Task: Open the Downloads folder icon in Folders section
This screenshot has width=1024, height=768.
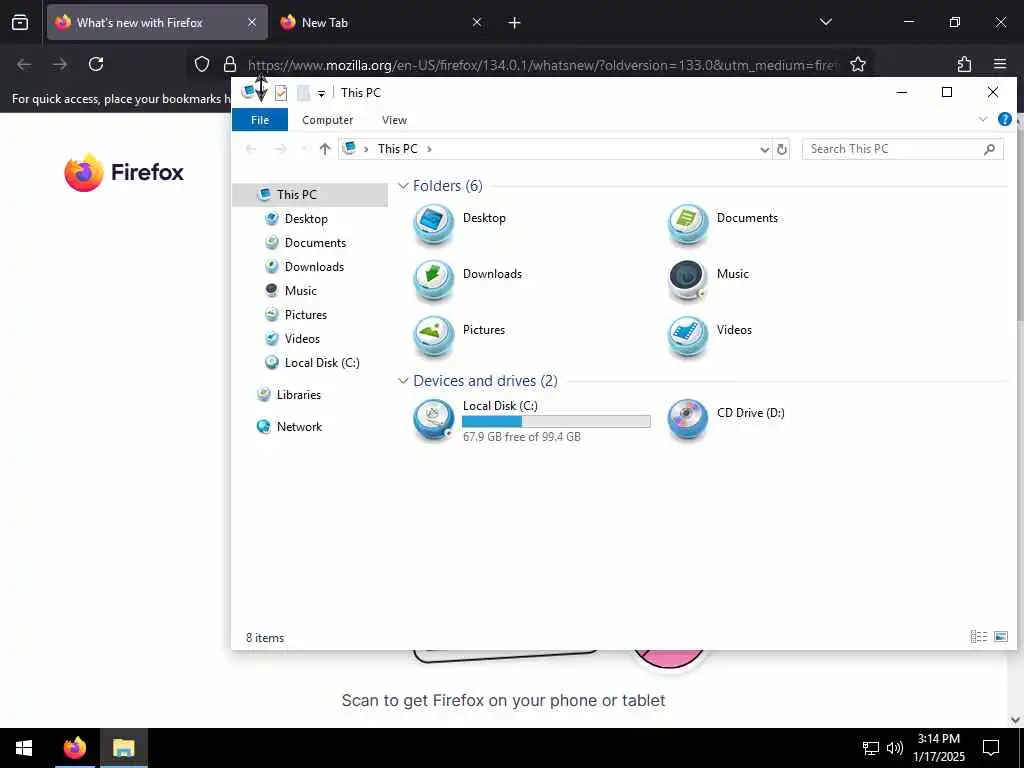Action: tap(434, 280)
